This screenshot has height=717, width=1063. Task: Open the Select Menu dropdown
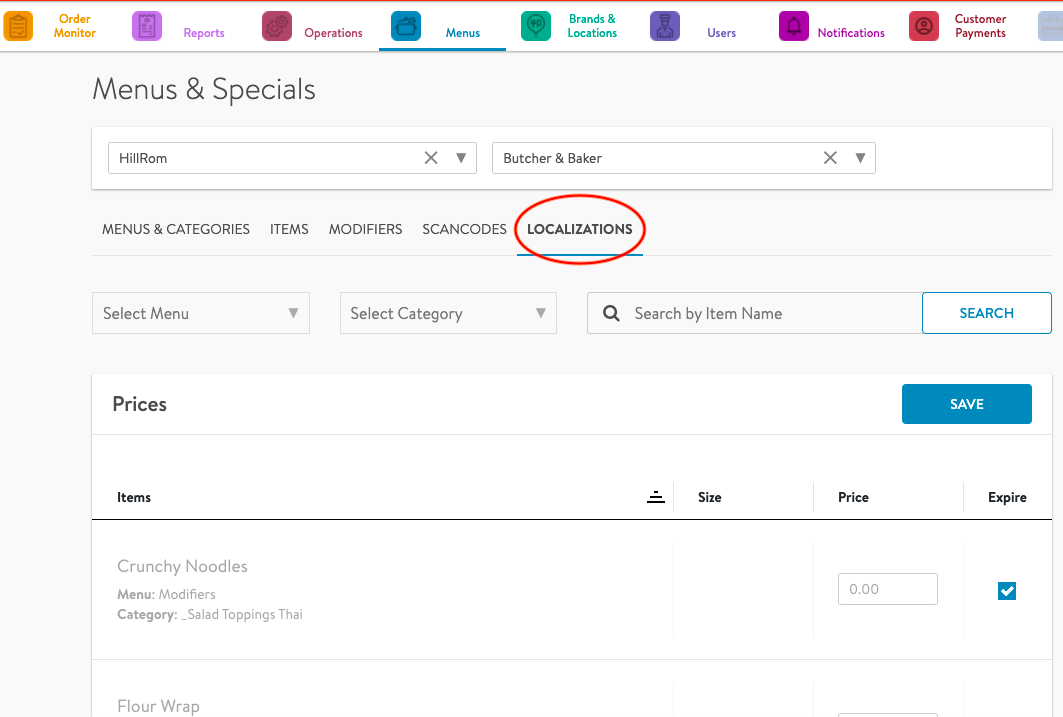coord(200,313)
